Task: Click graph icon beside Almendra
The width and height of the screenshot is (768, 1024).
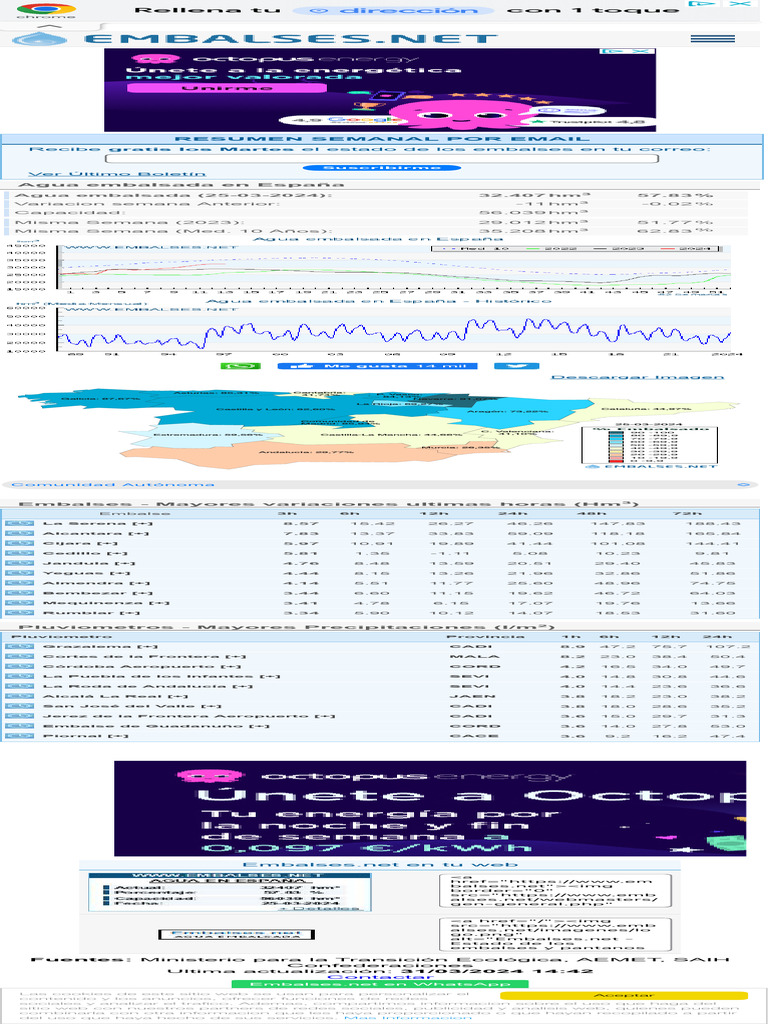Action: pos(19,583)
